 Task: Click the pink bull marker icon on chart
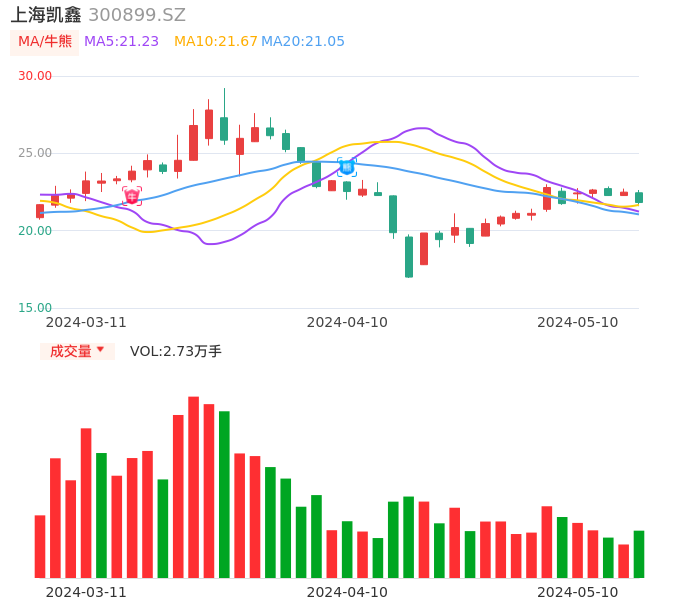132,196
